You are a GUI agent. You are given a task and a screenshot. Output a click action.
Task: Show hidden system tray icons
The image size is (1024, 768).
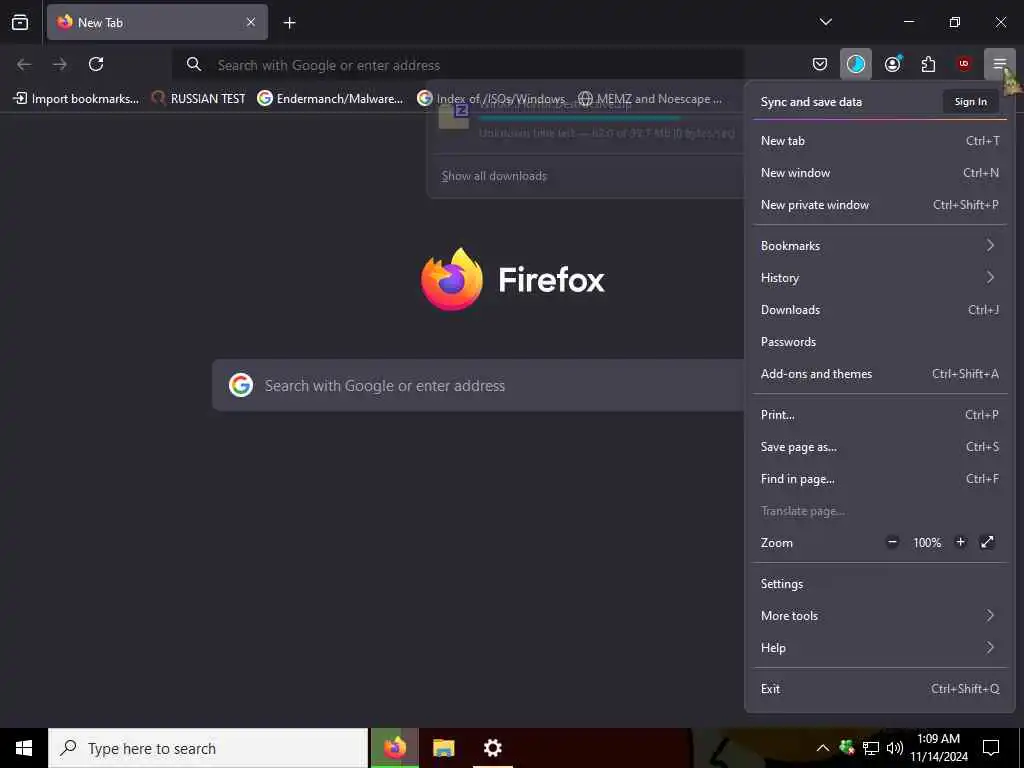click(x=823, y=748)
